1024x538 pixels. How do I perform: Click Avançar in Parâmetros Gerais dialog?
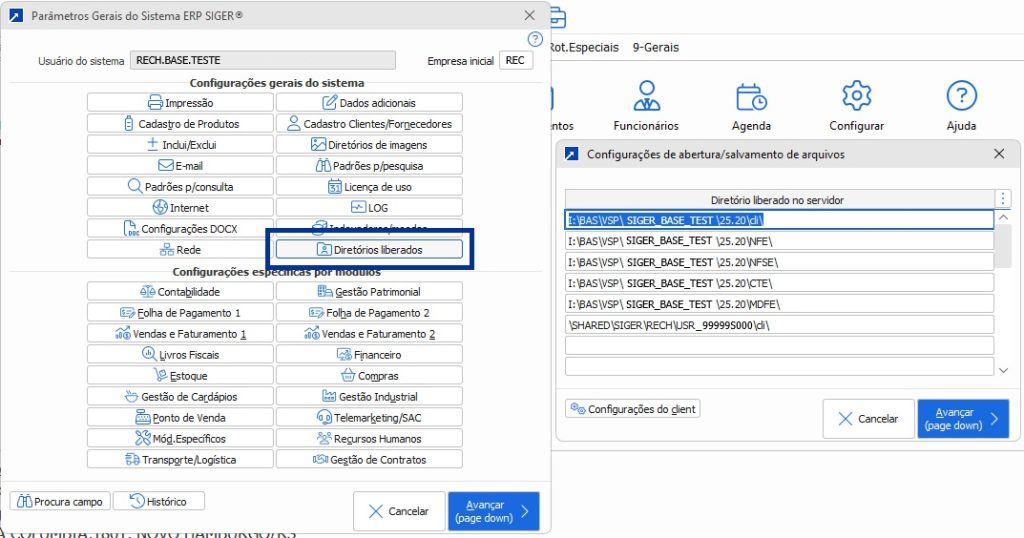pyautogui.click(x=494, y=511)
